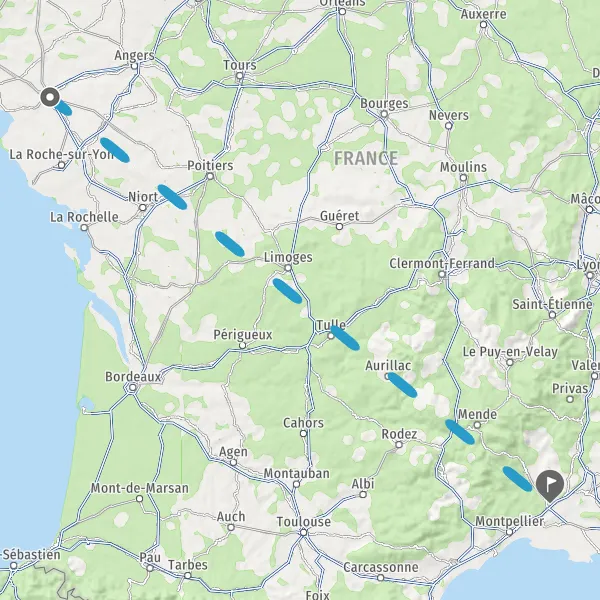Click the Saint-Étienne city label

552,304
